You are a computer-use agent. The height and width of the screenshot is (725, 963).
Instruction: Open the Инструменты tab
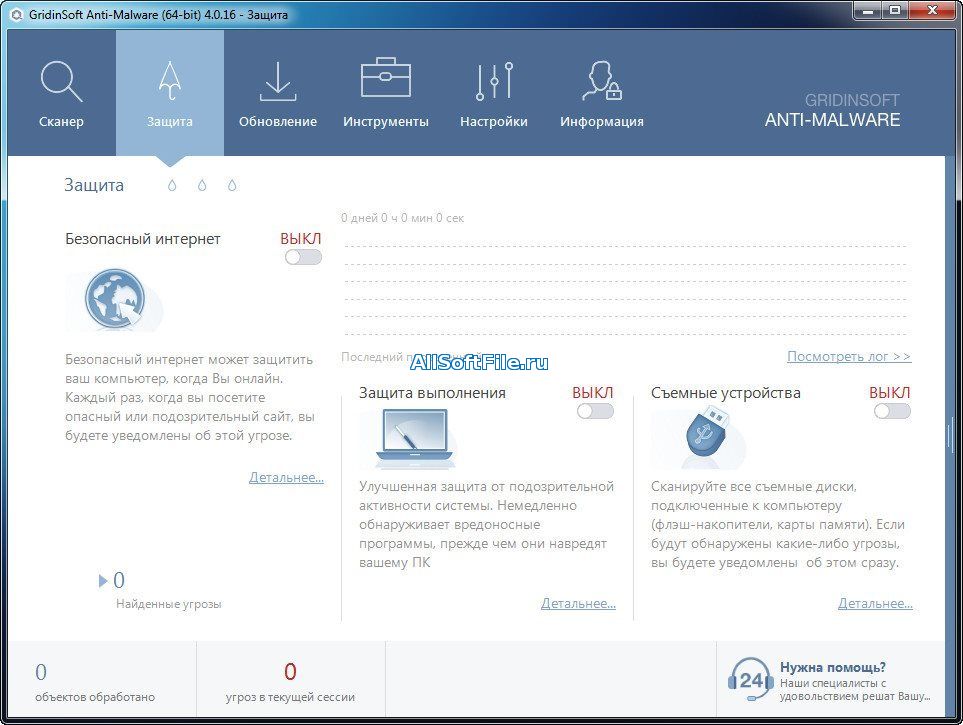(386, 93)
